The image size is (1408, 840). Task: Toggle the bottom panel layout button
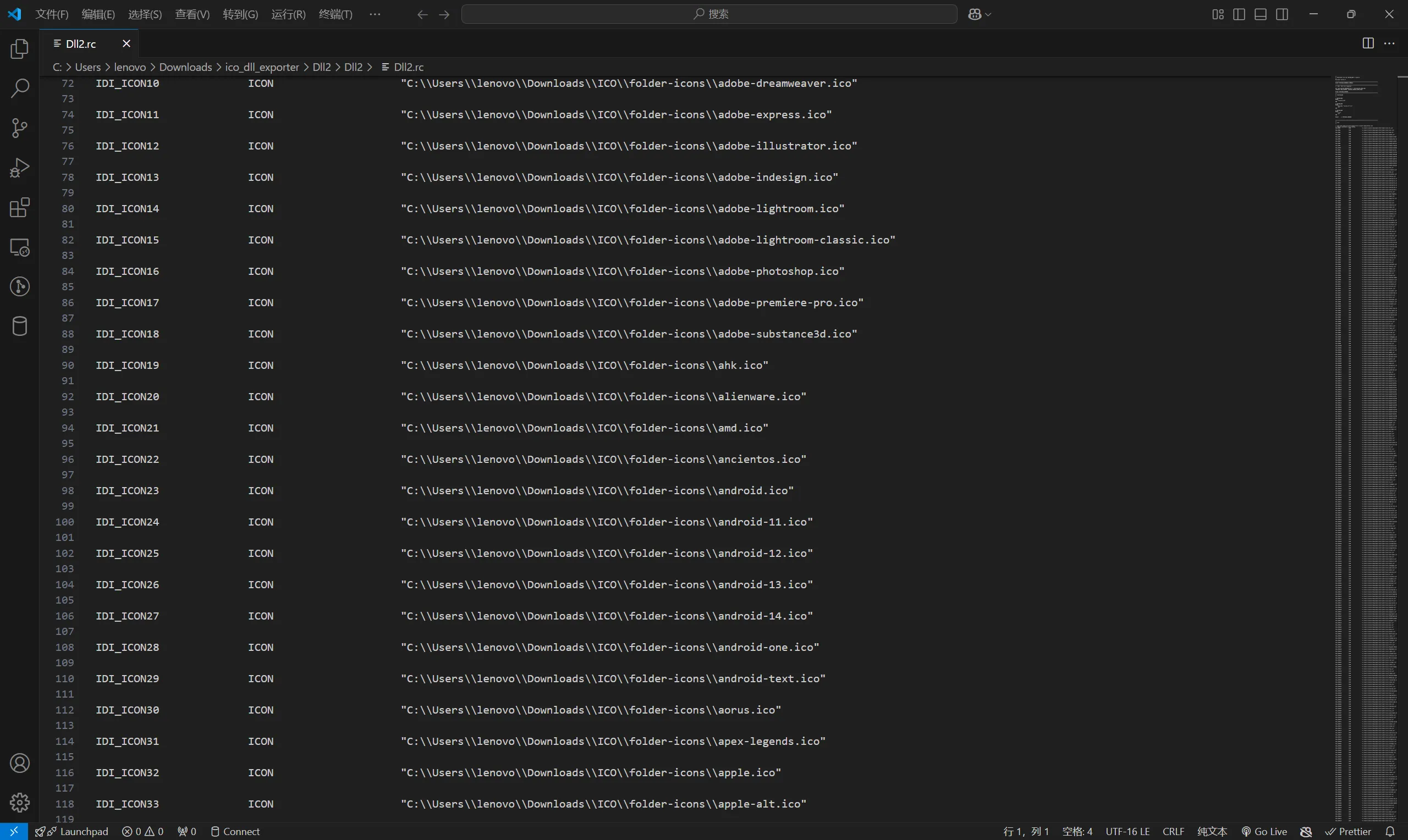(1260, 14)
